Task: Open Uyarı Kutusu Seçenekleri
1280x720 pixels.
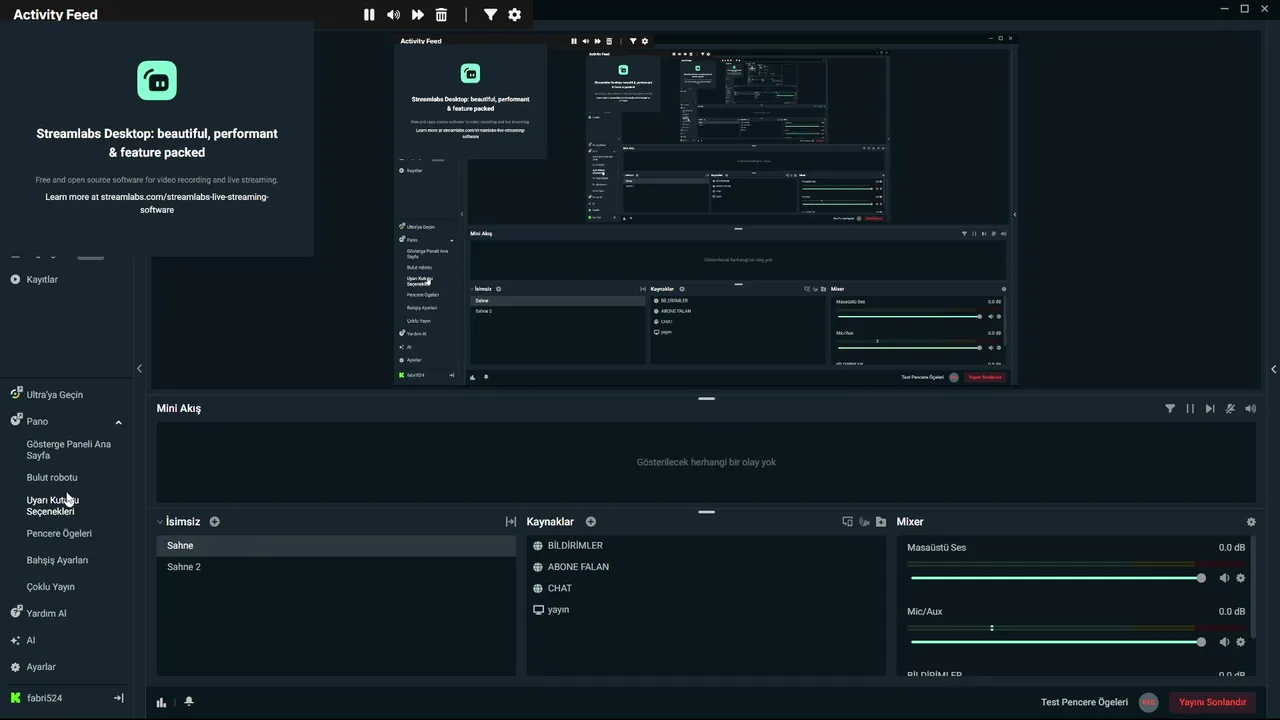Action: click(x=52, y=505)
